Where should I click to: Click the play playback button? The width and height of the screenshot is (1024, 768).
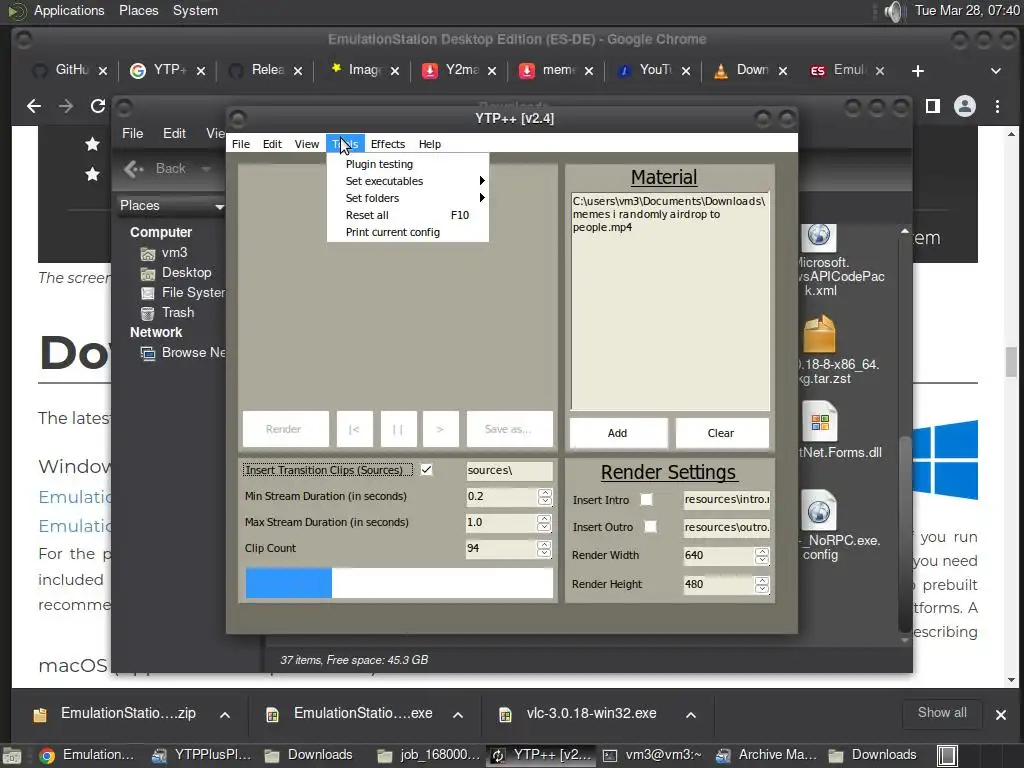click(441, 429)
